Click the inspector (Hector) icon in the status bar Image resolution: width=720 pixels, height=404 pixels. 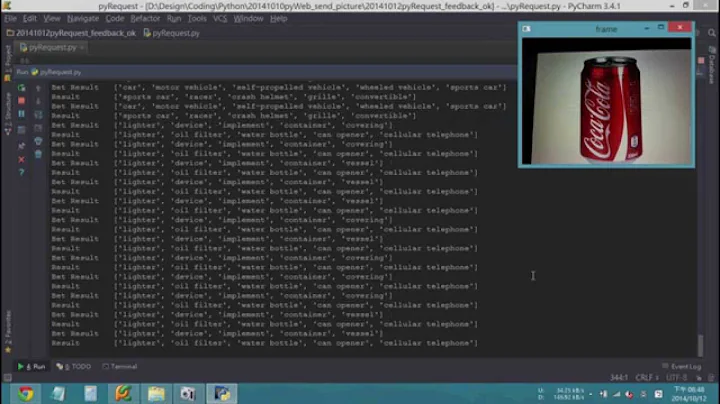tap(711, 378)
